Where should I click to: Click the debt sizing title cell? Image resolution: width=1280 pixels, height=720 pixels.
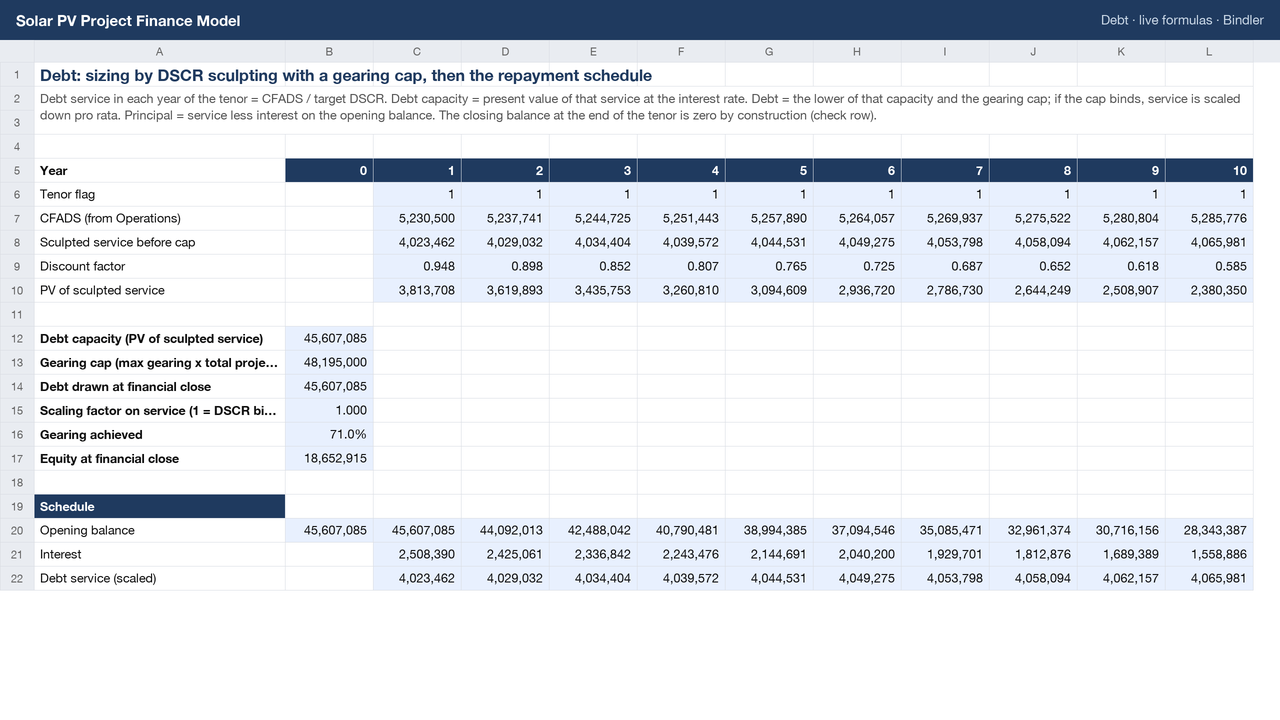(346, 75)
